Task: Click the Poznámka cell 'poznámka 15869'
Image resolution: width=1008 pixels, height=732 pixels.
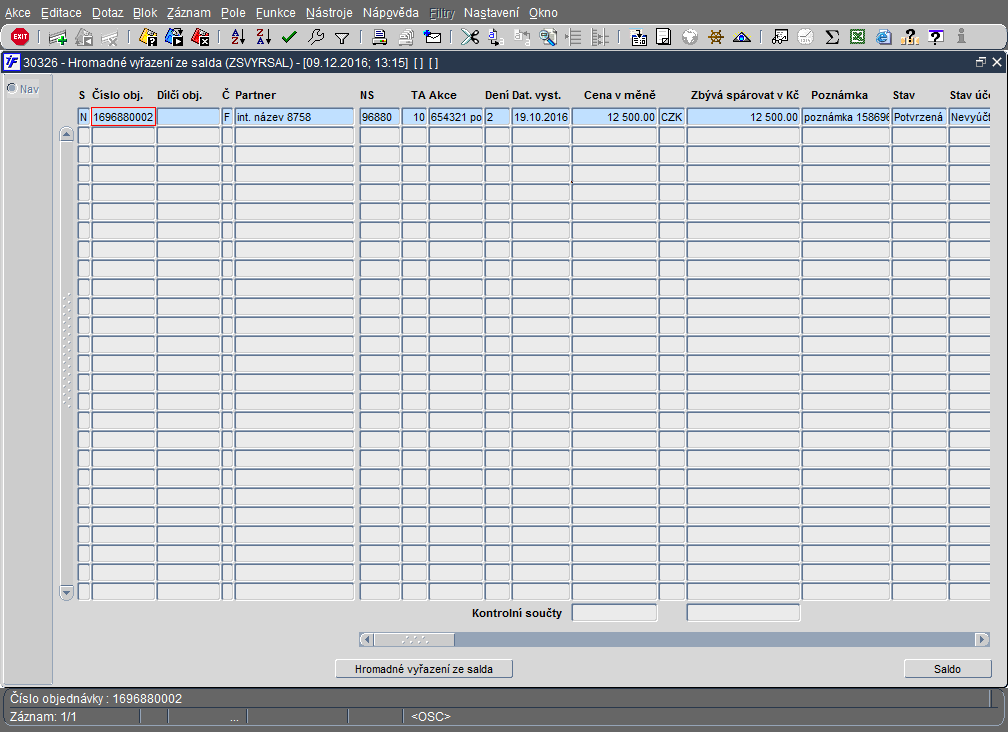Action: [x=846, y=117]
